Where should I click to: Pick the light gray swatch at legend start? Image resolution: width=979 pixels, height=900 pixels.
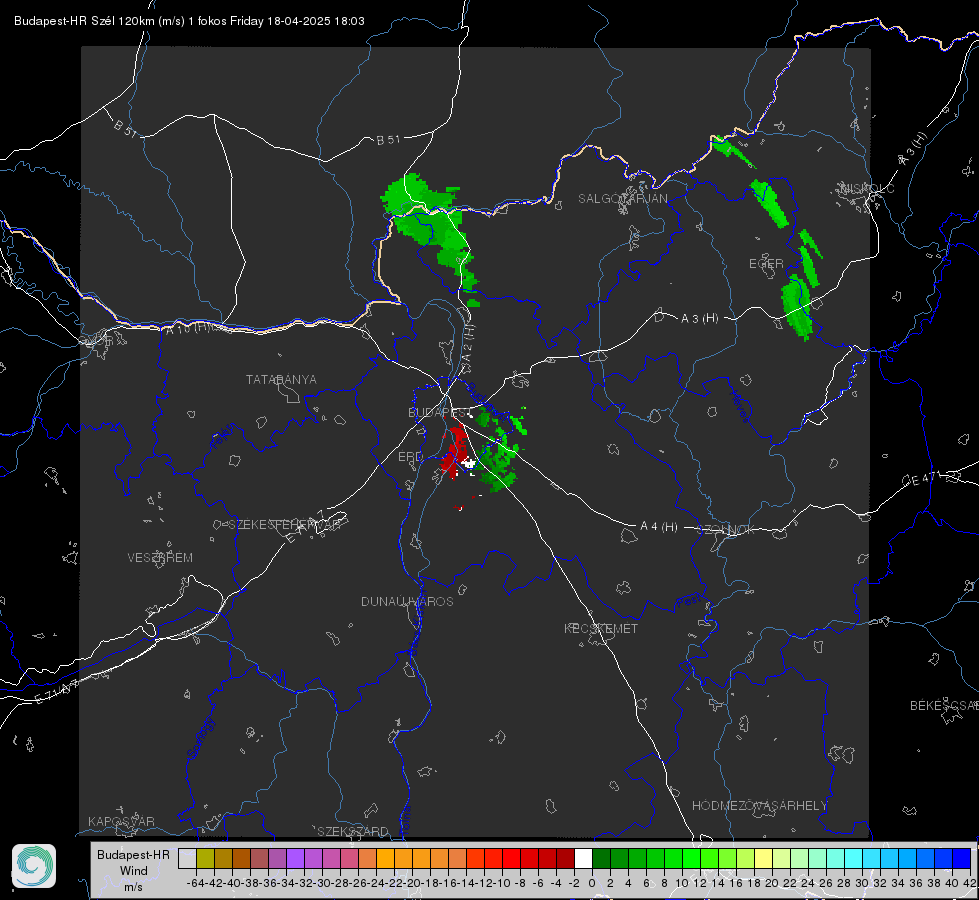187,858
